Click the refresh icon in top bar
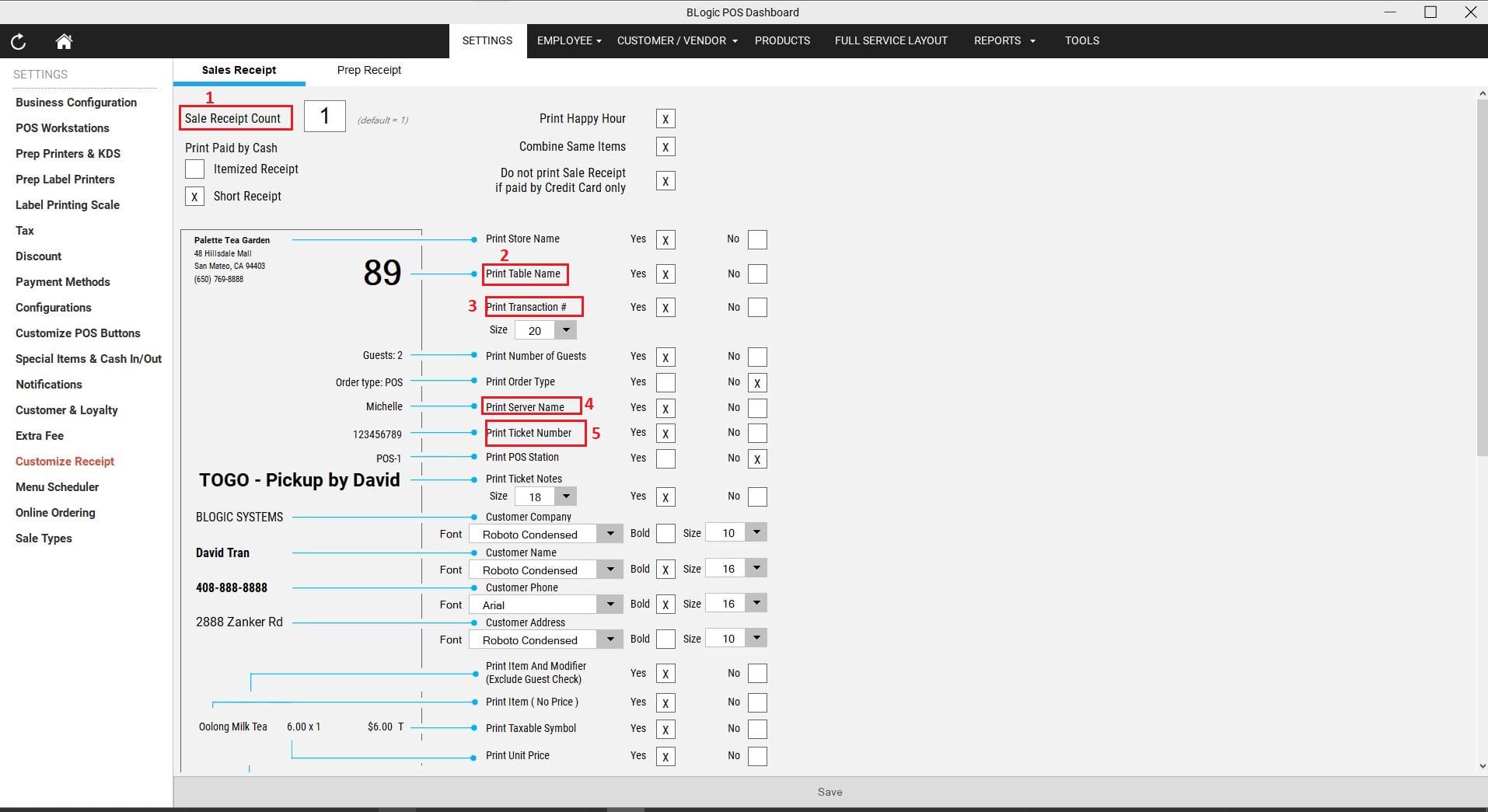The height and width of the screenshot is (812, 1488). 19,41
